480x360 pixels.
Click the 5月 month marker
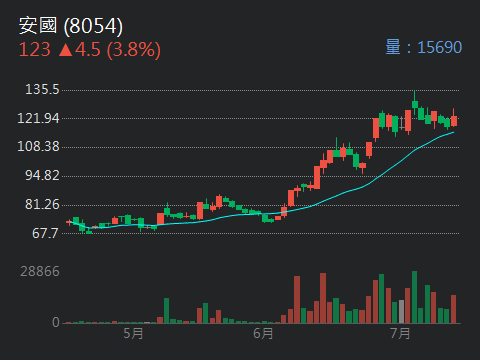coord(133,334)
